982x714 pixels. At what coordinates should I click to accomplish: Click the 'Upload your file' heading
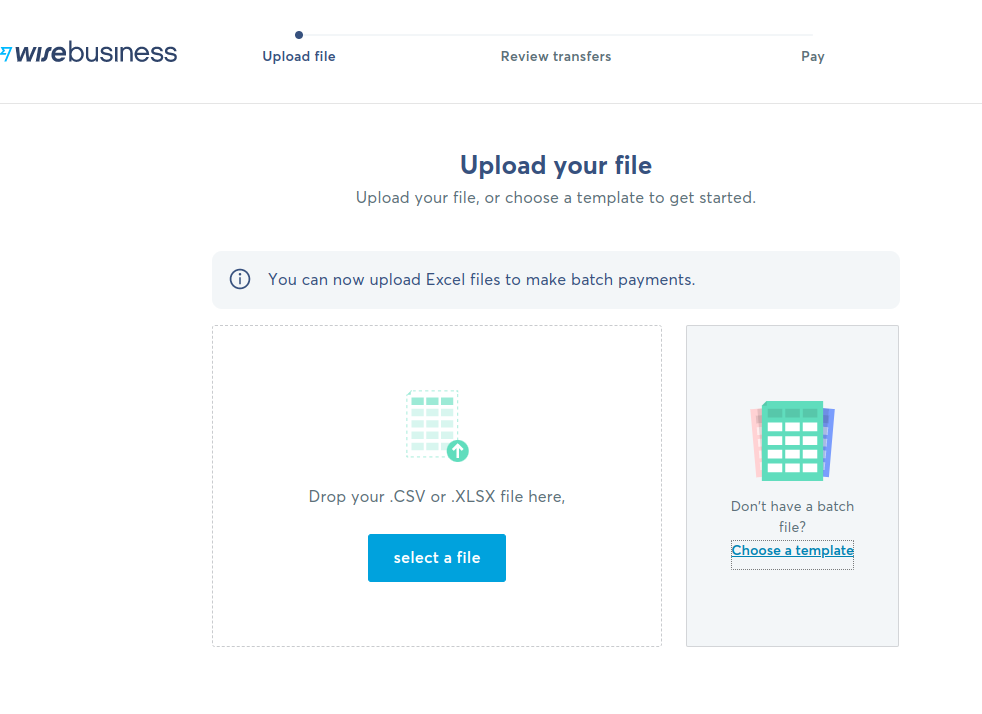556,165
